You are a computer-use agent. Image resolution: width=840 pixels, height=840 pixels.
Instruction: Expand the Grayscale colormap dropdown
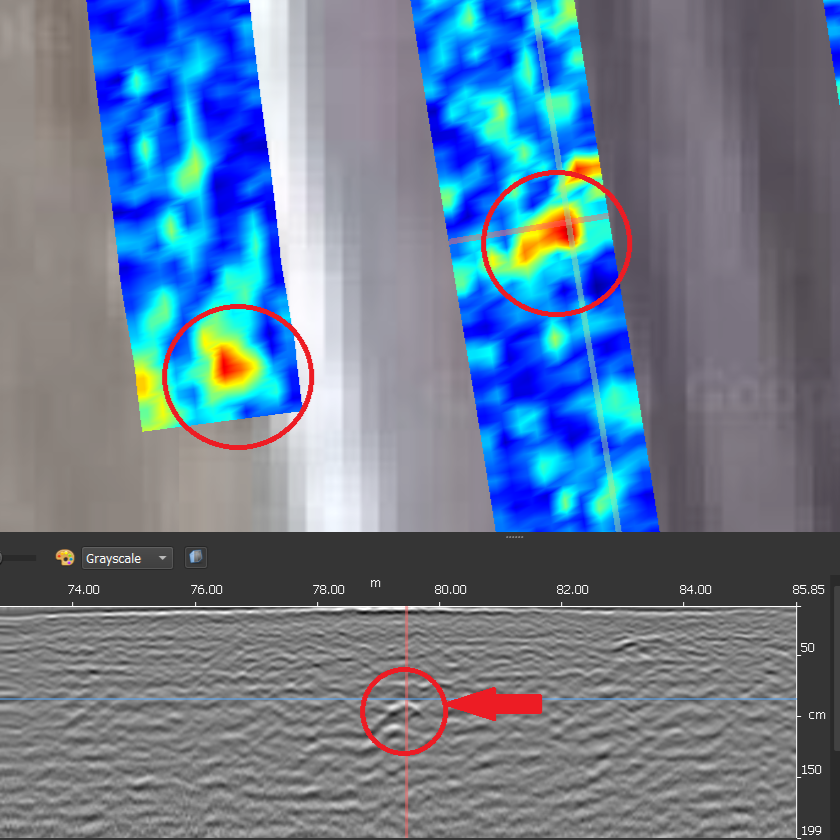[127, 558]
